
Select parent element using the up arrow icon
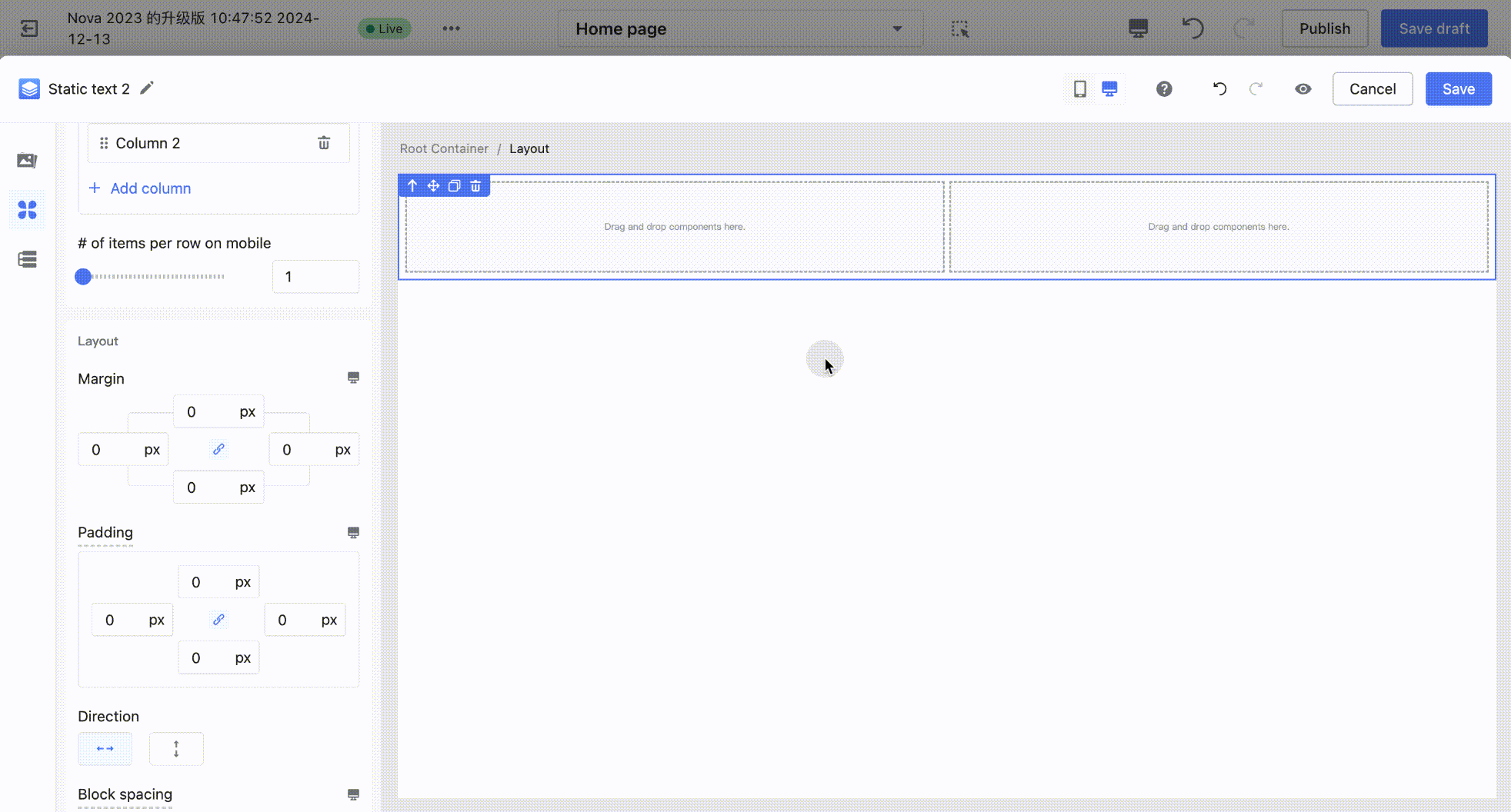point(412,186)
